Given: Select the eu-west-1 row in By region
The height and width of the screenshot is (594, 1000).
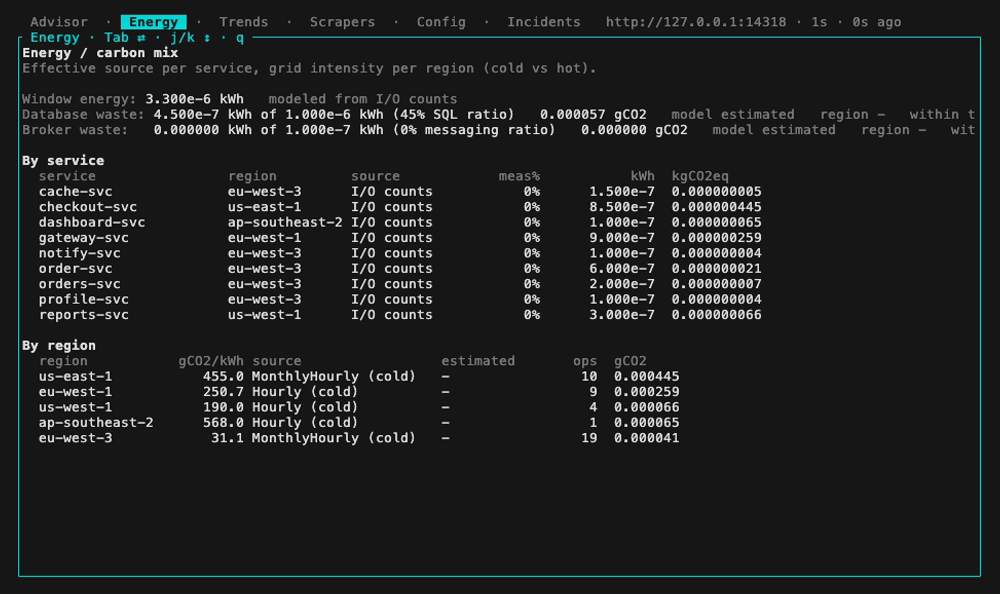Looking at the screenshot, I should [359, 392].
